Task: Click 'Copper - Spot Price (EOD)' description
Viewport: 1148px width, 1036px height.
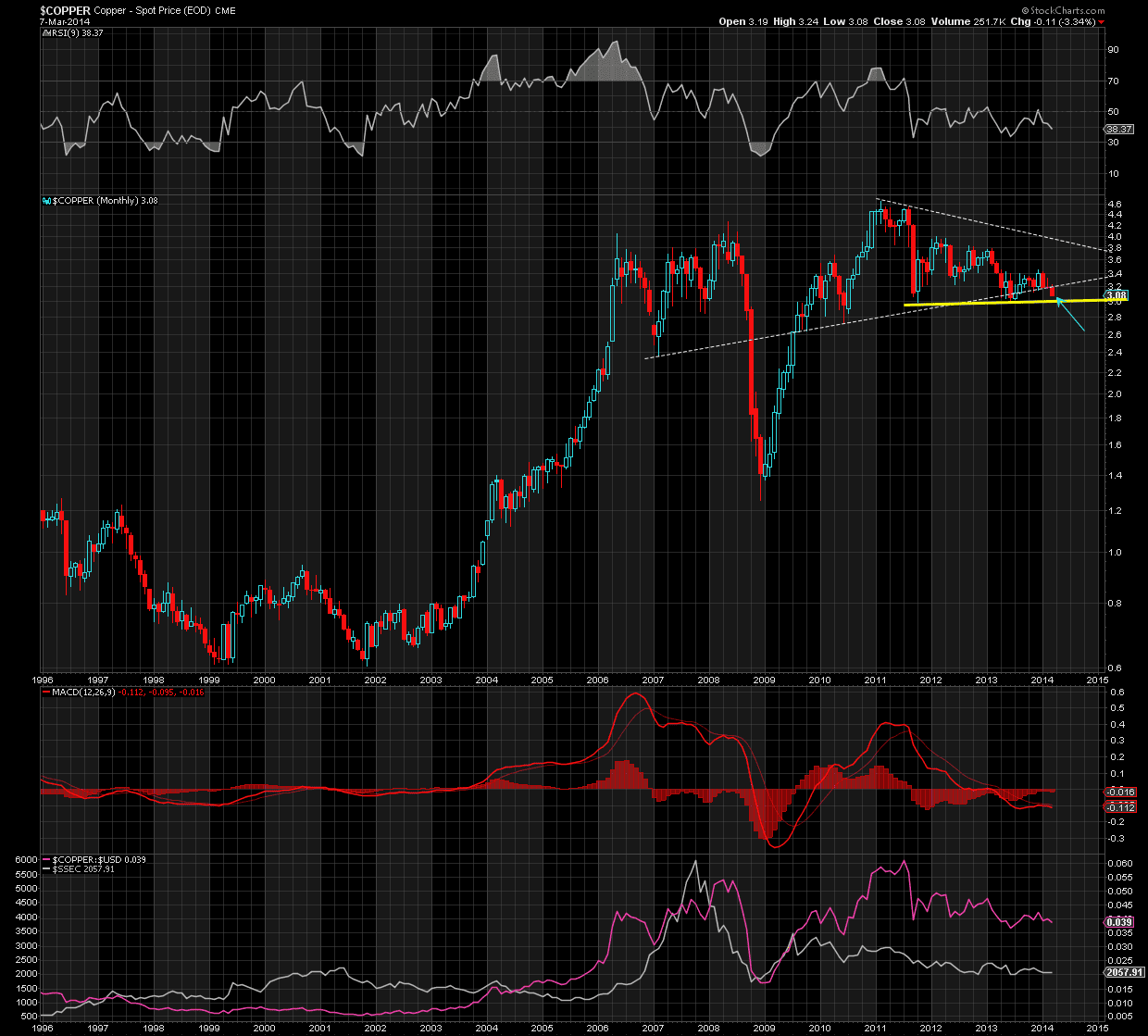Action: pyautogui.click(x=153, y=10)
